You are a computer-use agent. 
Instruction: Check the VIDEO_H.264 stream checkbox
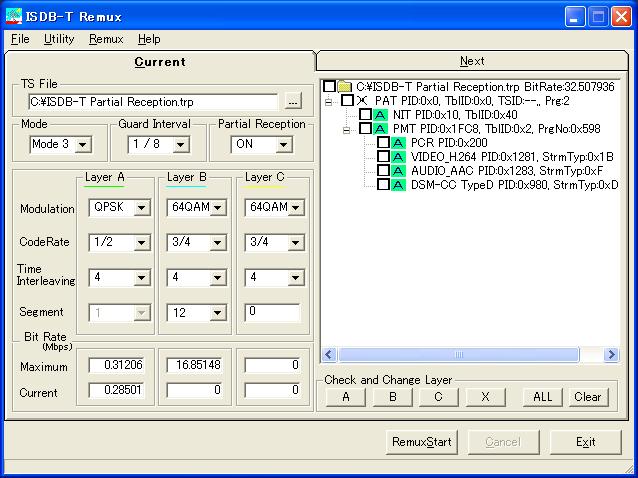click(383, 157)
